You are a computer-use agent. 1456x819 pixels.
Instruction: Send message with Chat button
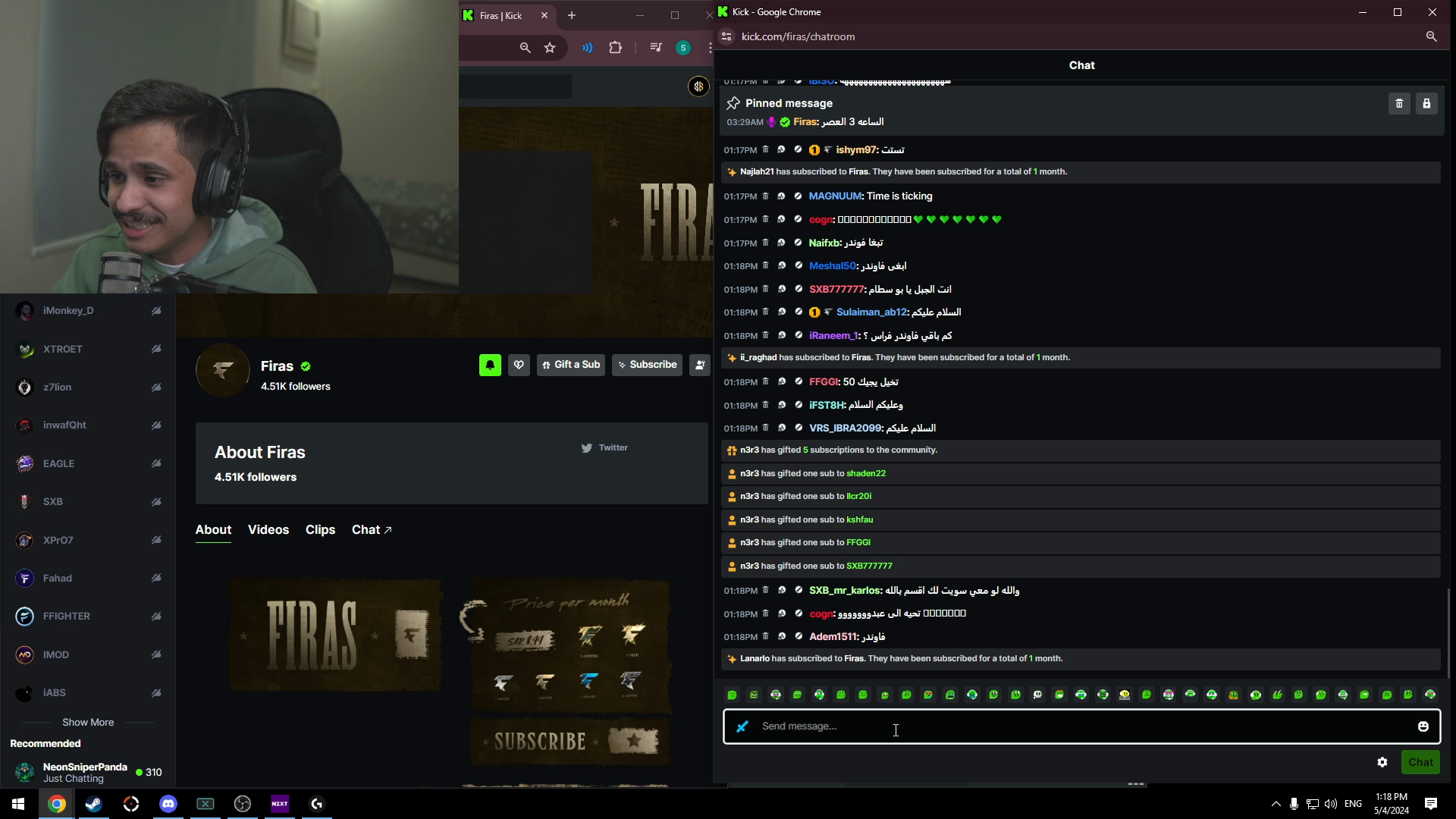[1420, 762]
